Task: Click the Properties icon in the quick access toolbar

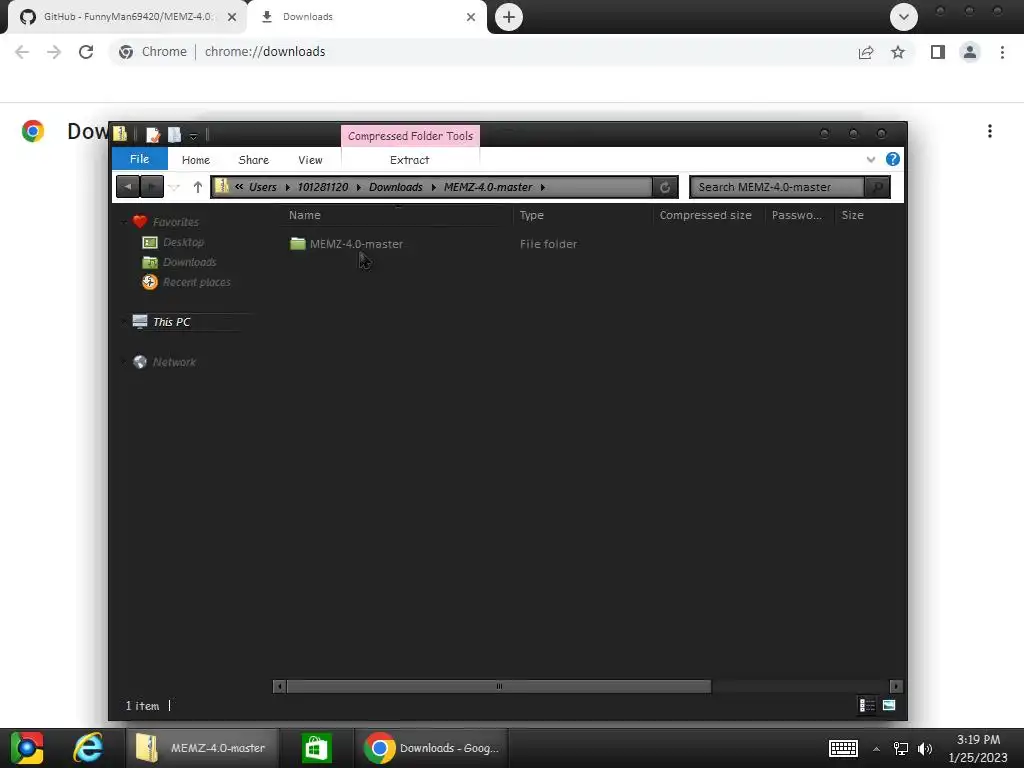Action: point(153,135)
